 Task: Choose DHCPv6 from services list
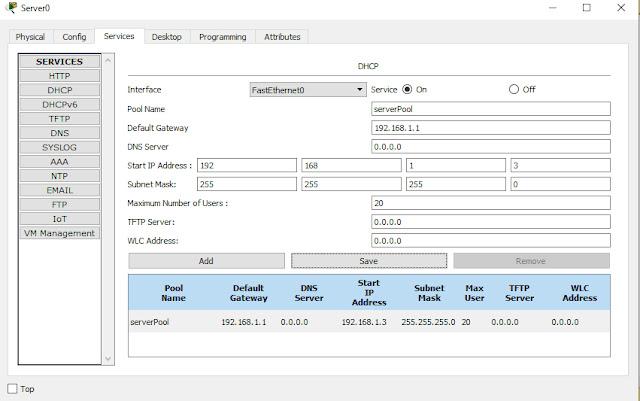(x=60, y=105)
